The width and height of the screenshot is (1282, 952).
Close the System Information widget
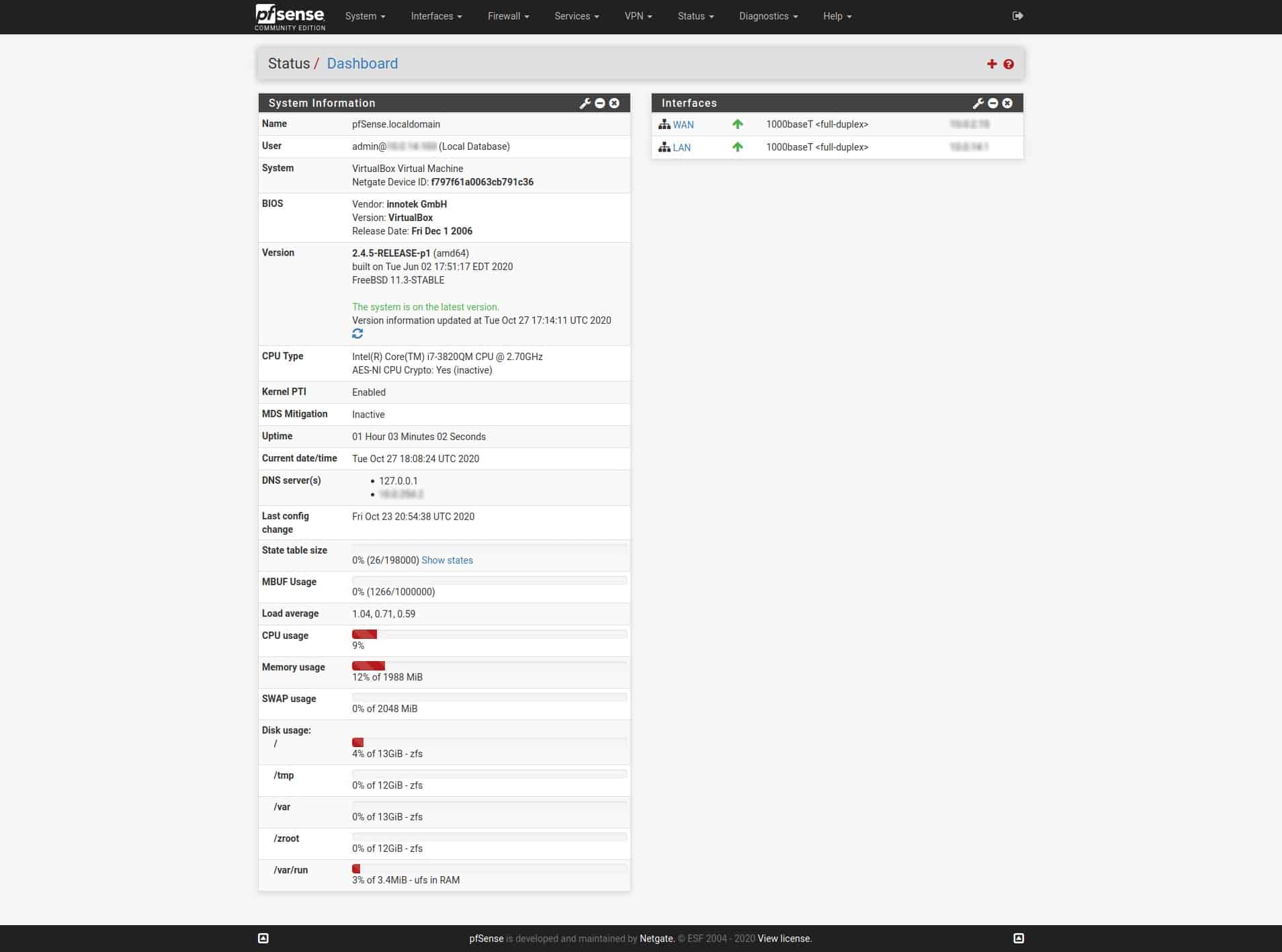point(614,103)
